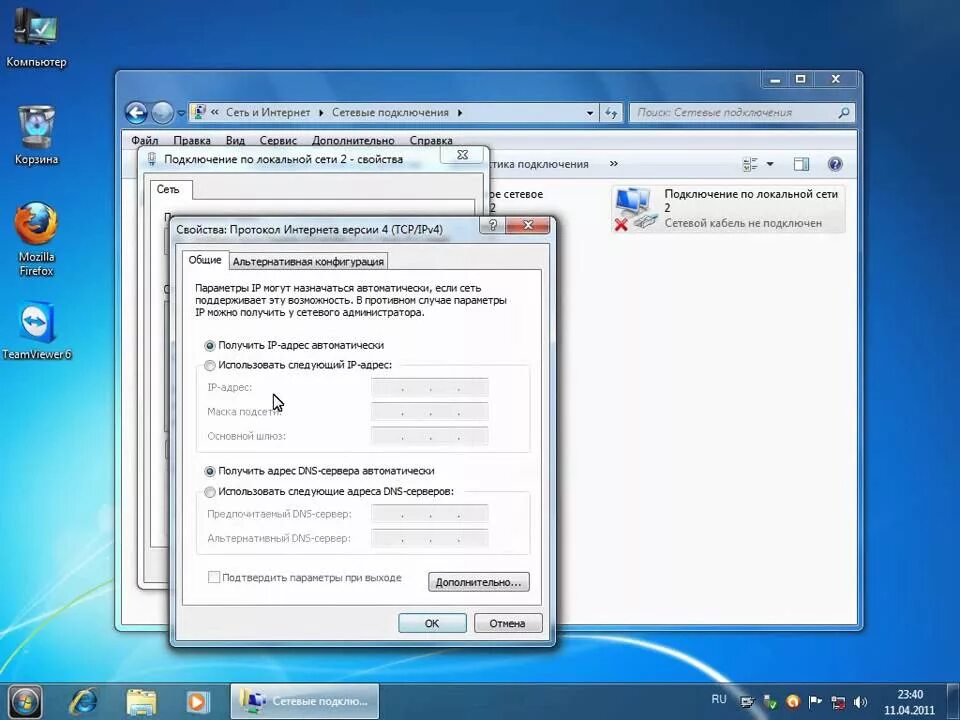Click the Help question mark icon in Explorer toolbar

click(835, 164)
